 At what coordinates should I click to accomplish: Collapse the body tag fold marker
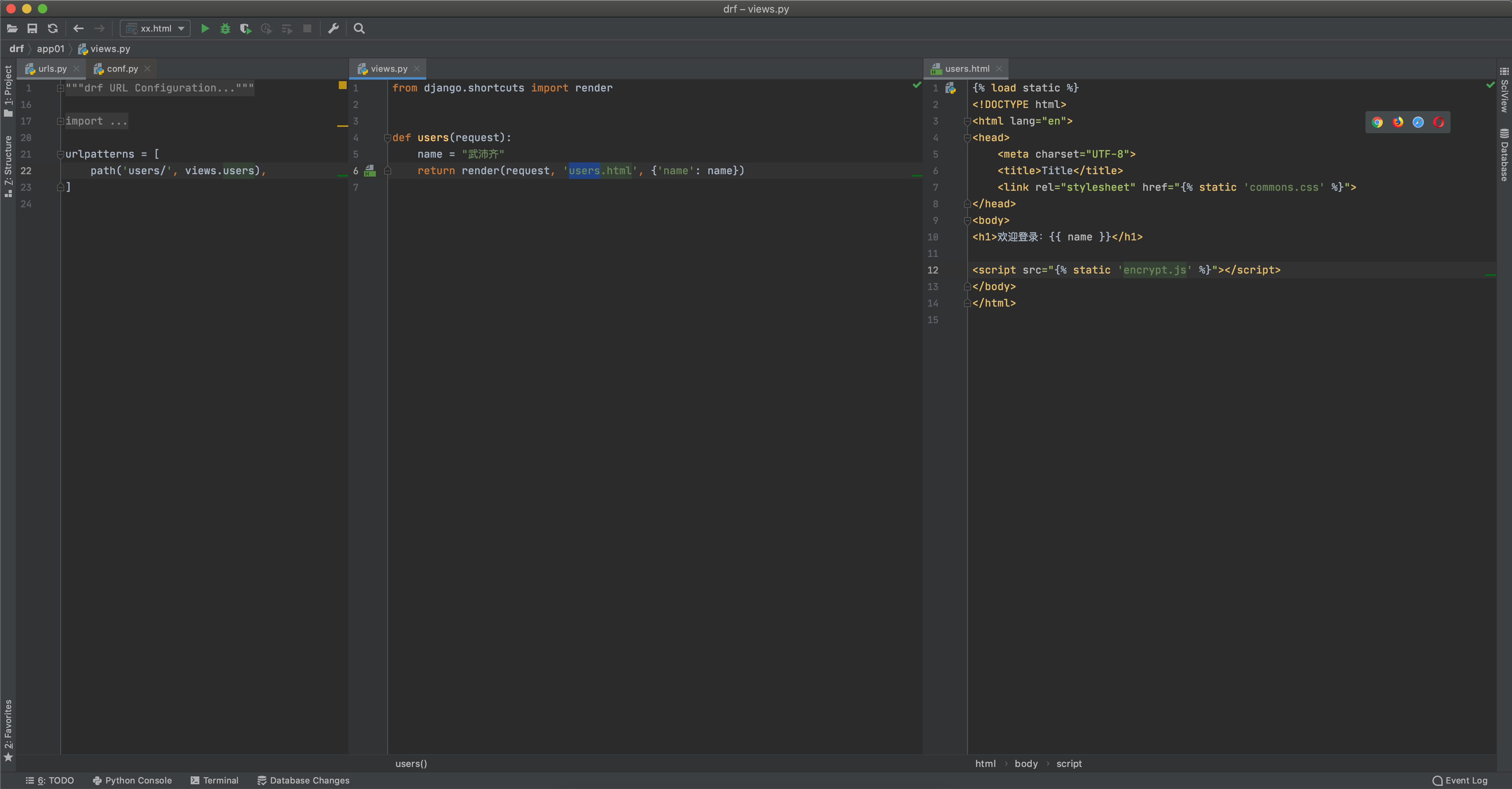967,221
